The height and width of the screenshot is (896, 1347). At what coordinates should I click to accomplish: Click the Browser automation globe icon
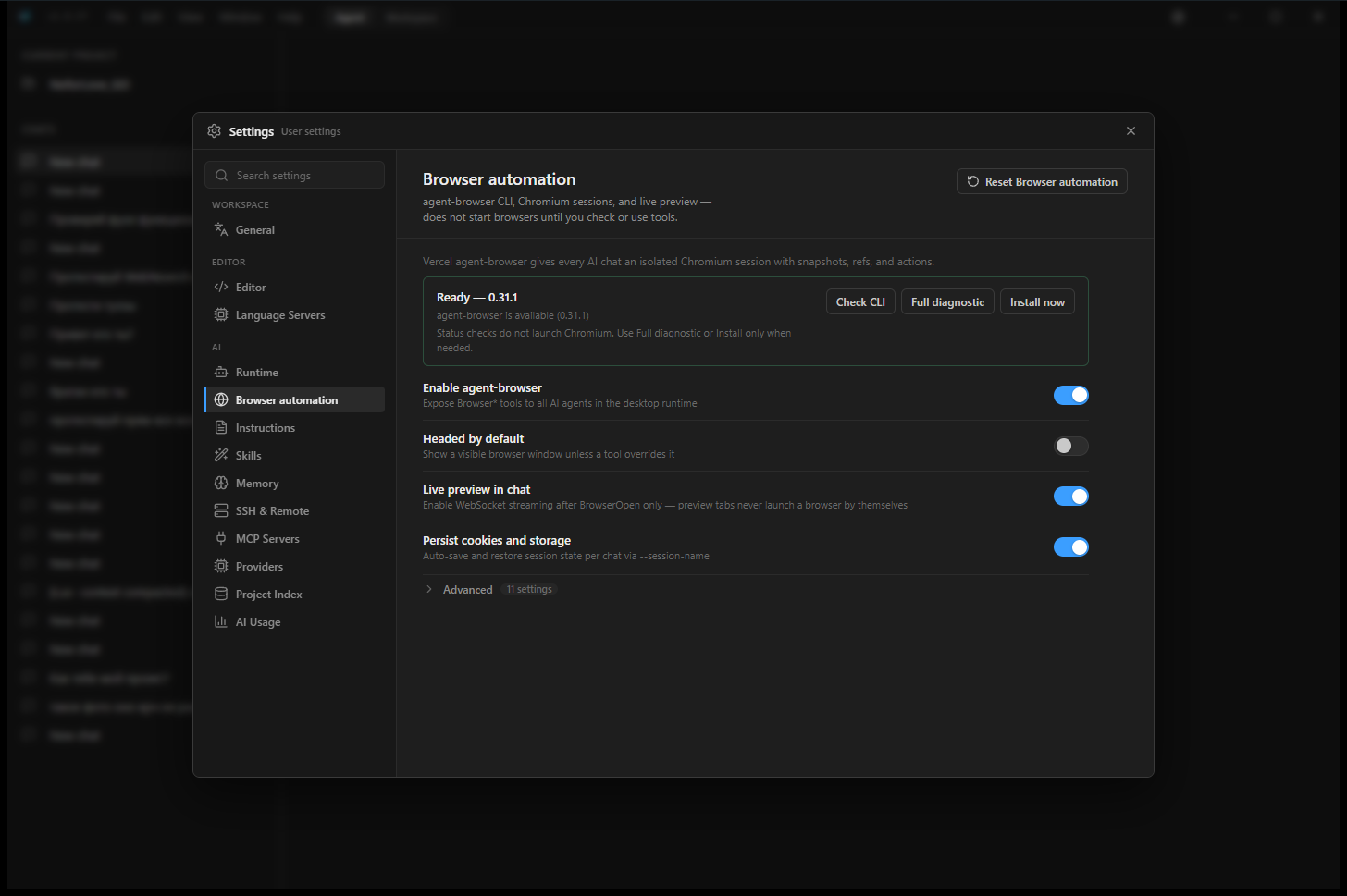tap(221, 400)
